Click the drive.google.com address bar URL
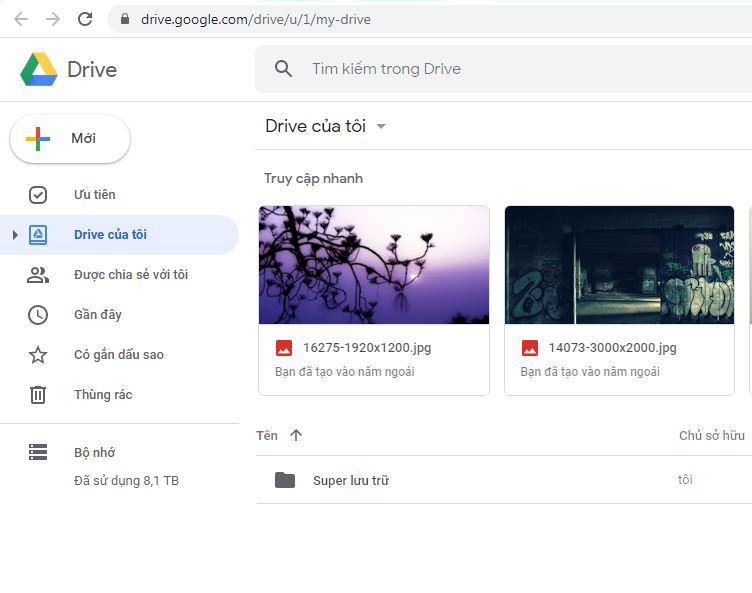Image resolution: width=752 pixels, height=593 pixels. pyautogui.click(x=256, y=19)
